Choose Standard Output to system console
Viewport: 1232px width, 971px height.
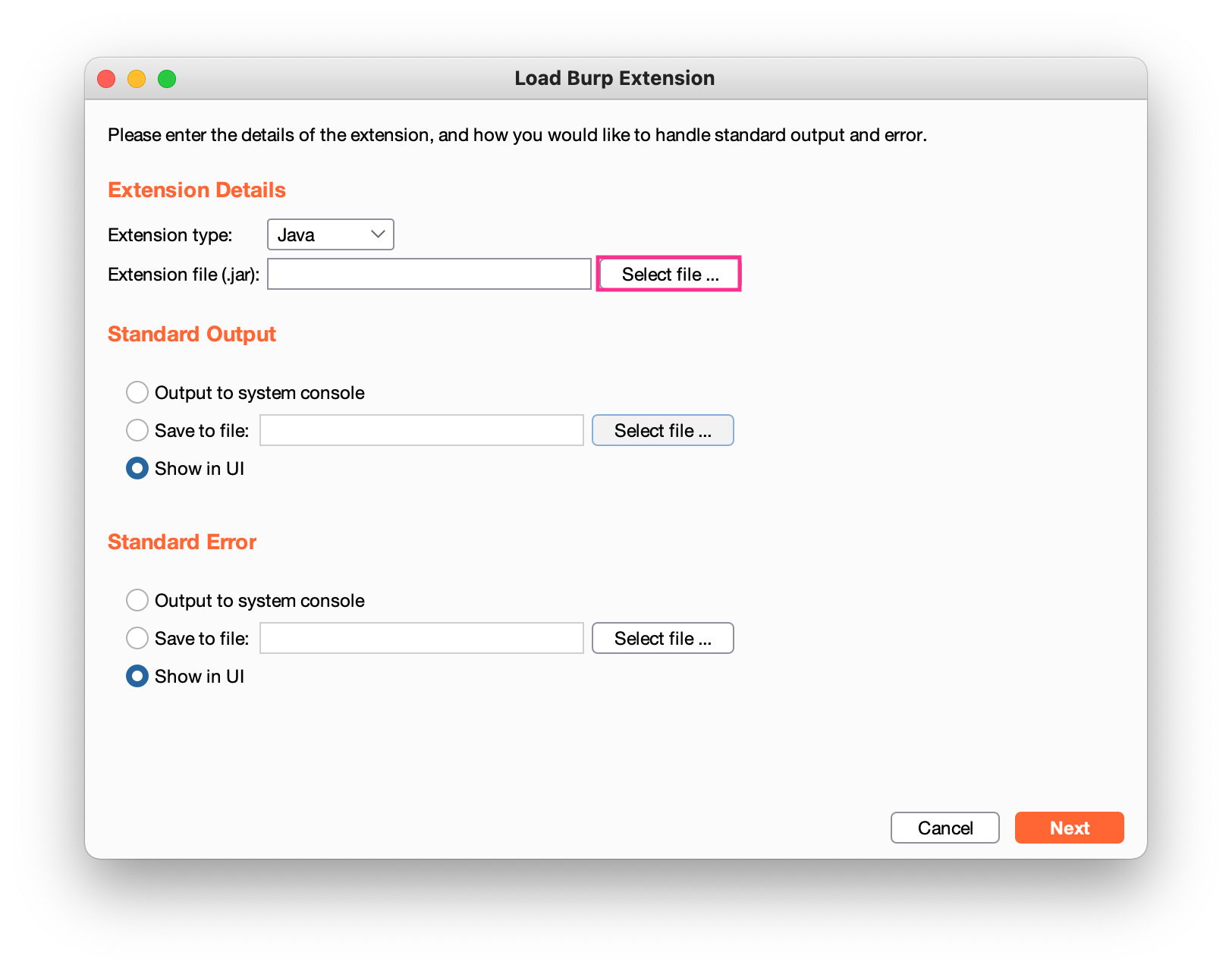click(x=137, y=392)
